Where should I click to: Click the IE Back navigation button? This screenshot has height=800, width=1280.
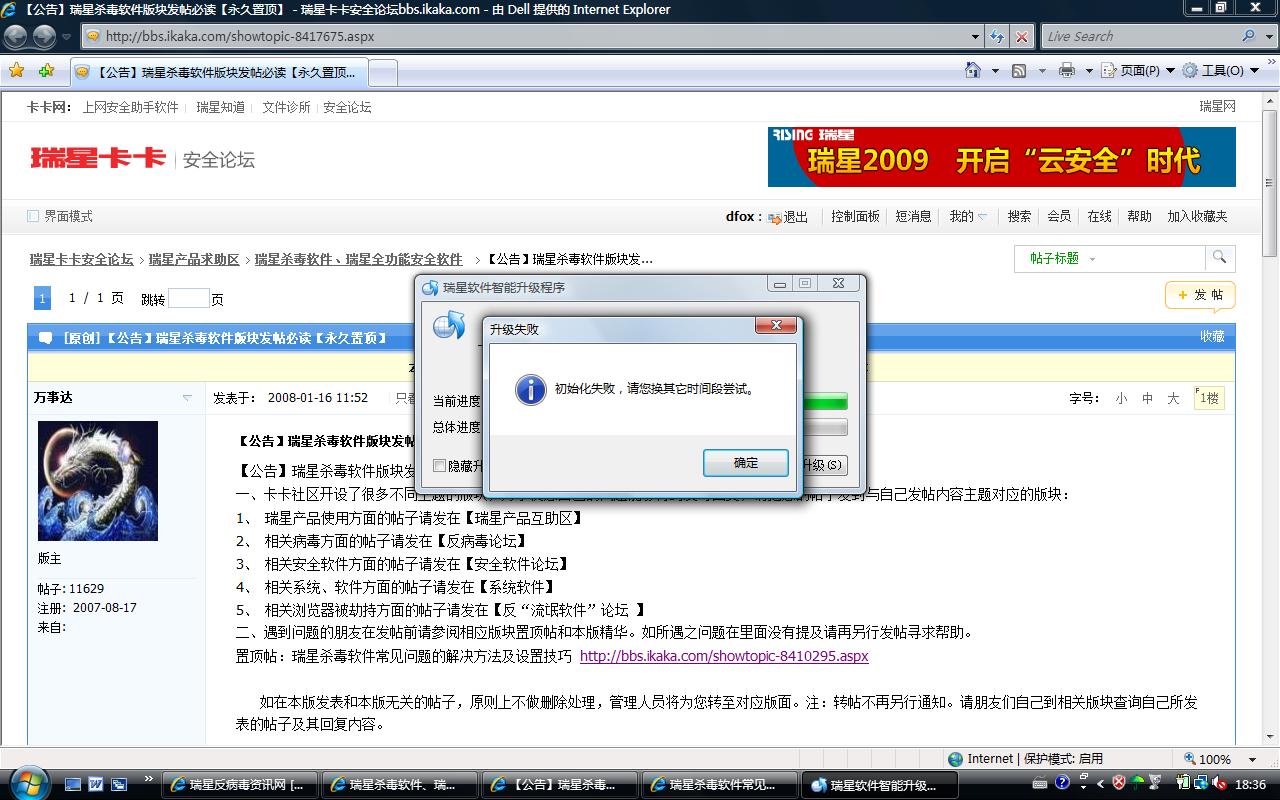point(16,37)
